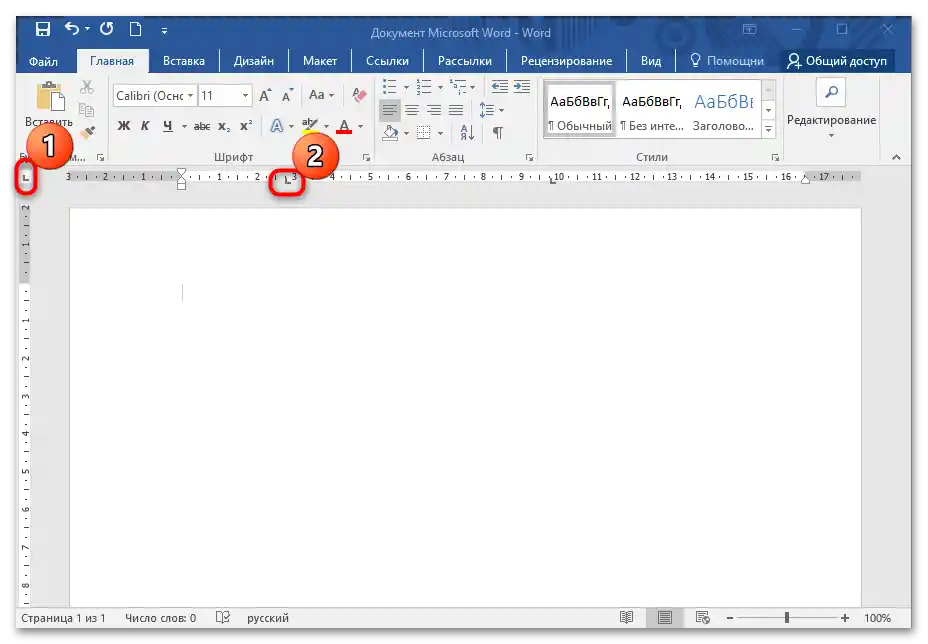Apply the yellow text highlight color
The image size is (928, 644).
tap(310, 126)
